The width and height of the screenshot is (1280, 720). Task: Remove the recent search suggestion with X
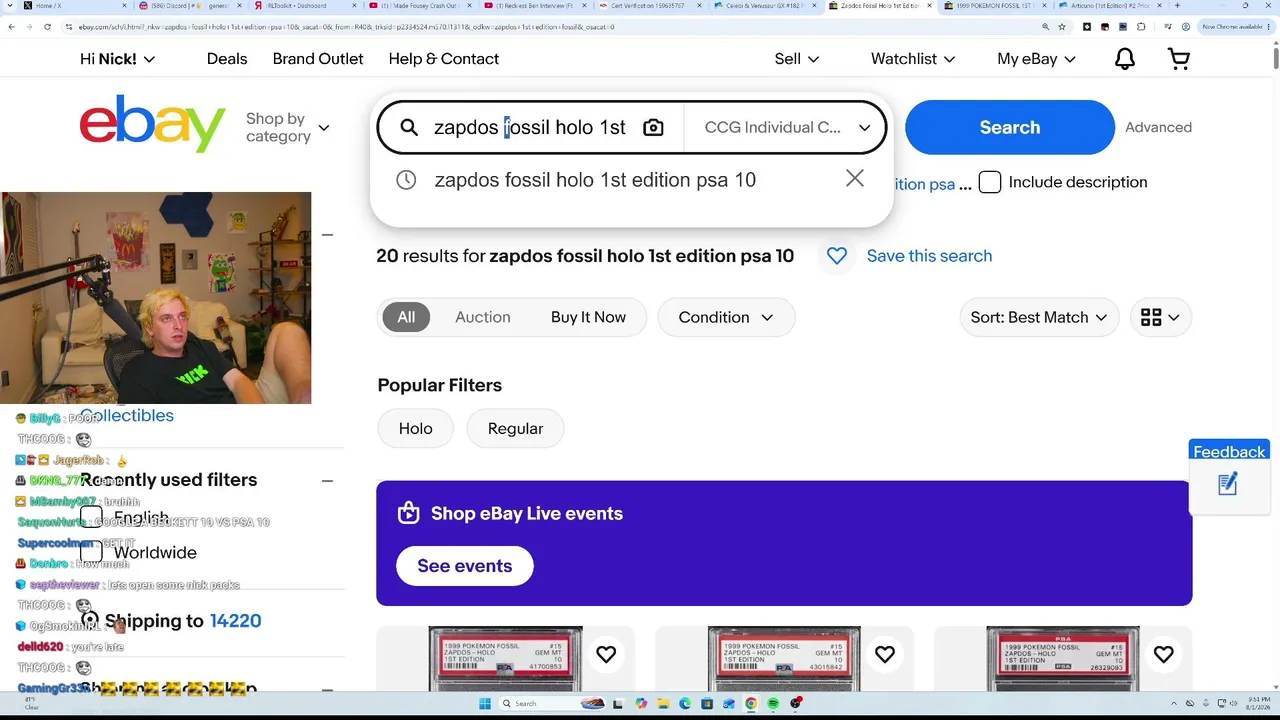(854, 178)
